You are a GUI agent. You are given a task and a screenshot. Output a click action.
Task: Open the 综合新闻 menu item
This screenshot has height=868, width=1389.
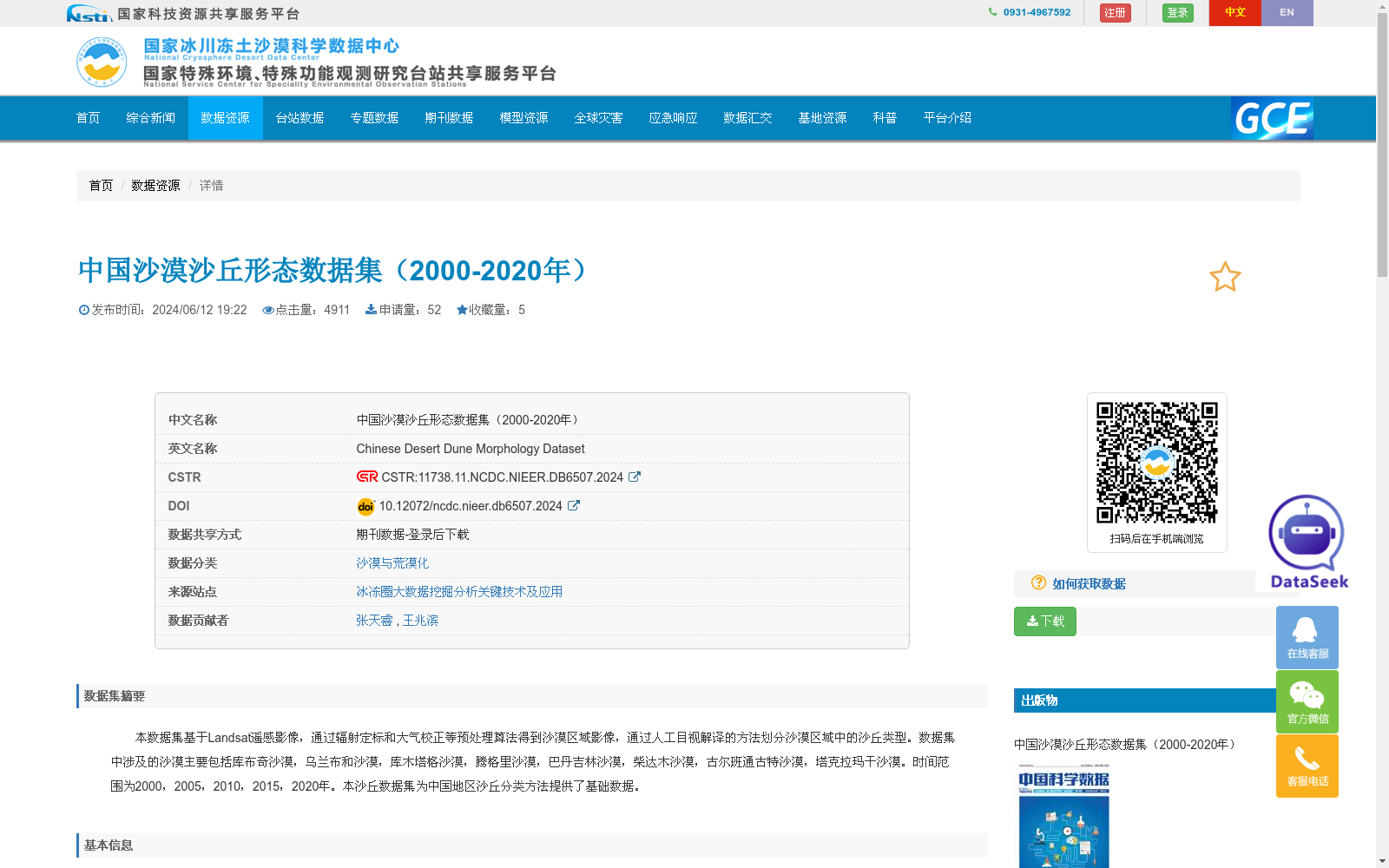(151, 118)
